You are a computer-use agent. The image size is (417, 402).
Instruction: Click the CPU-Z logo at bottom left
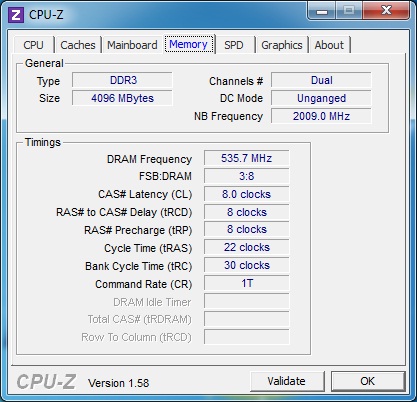point(46,382)
